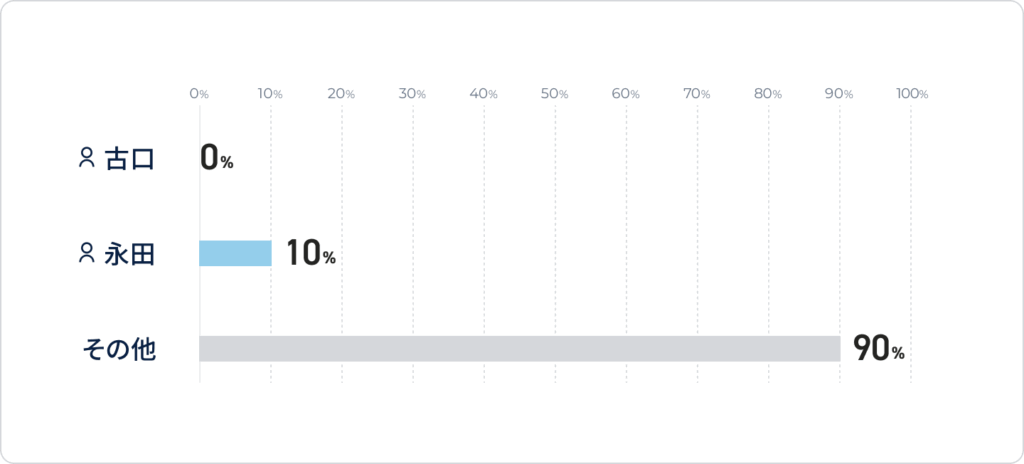
Task: Click the 50% axis tick label
Action: (555, 93)
